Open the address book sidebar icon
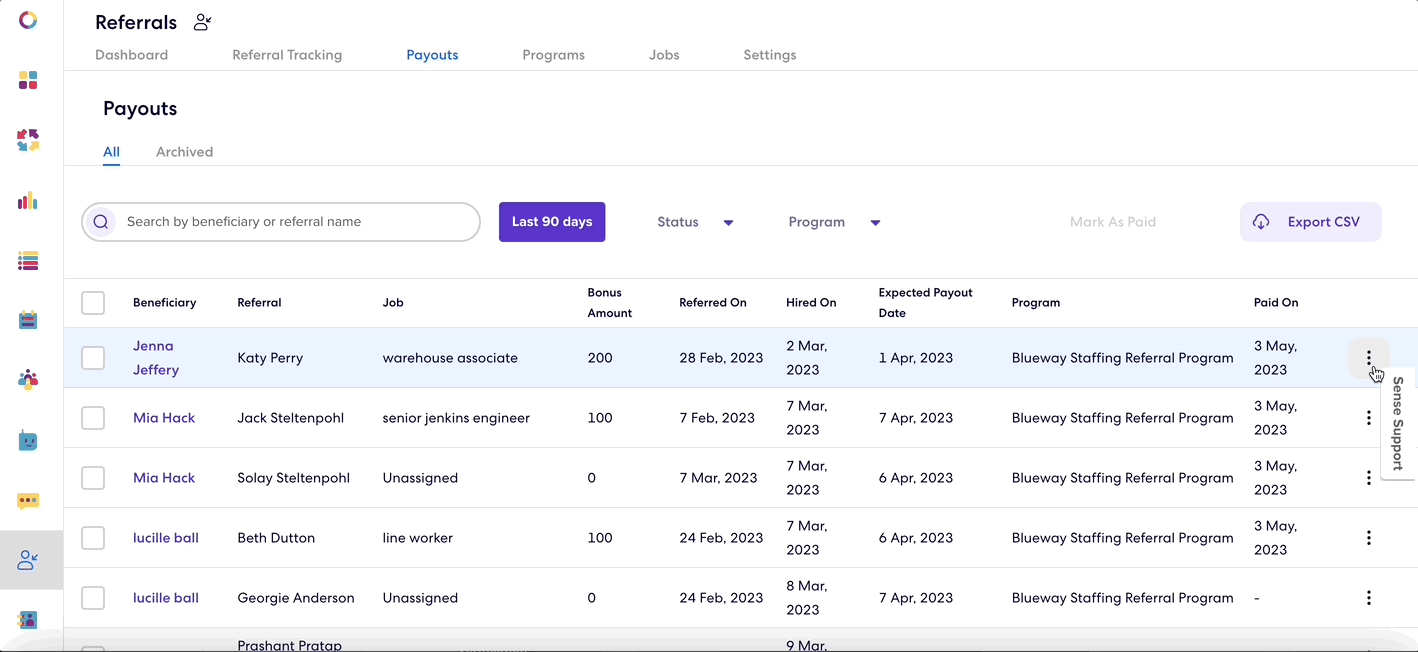The height and width of the screenshot is (652, 1418). 28,620
